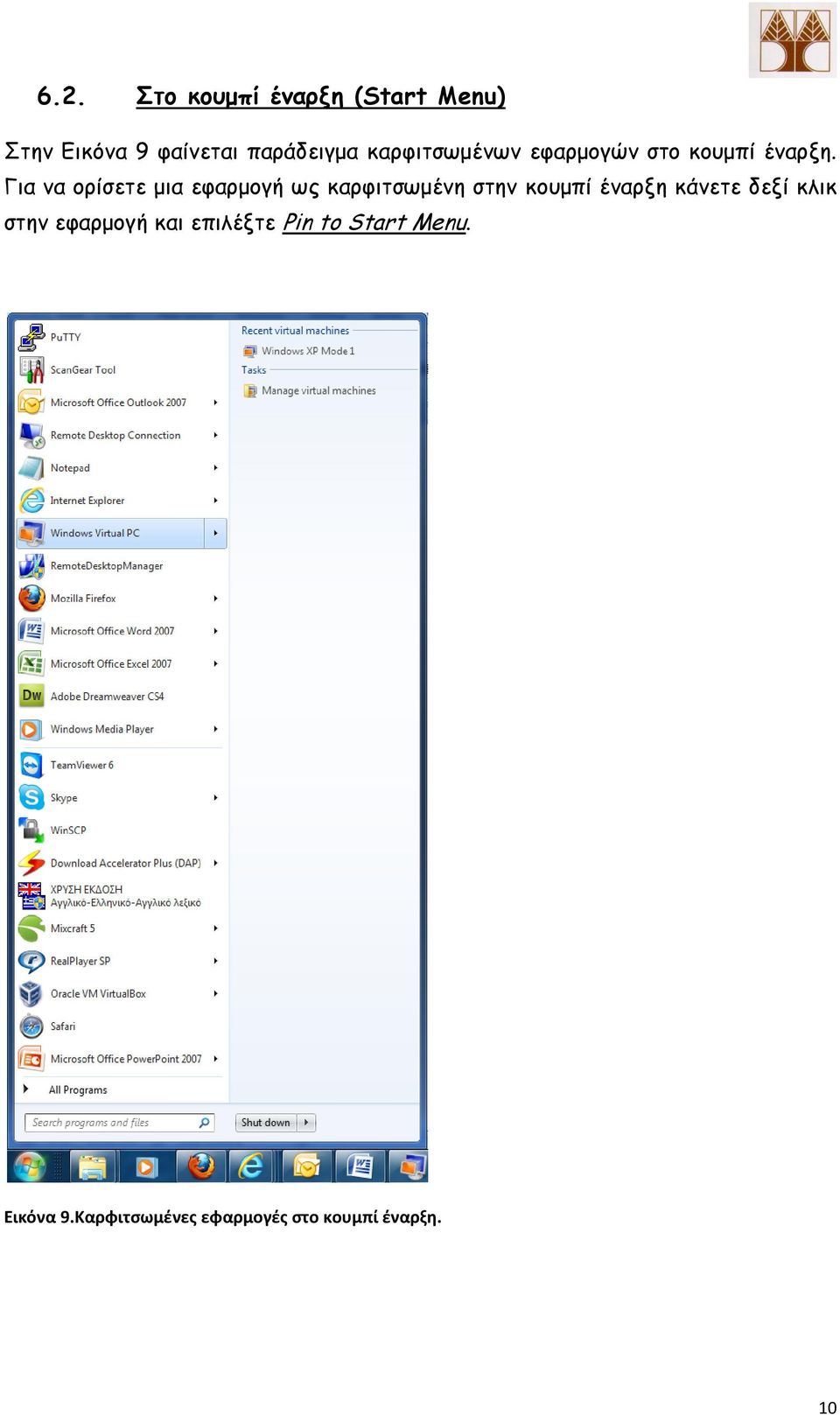Open the Notepad icon
840x1415 pixels.
(x=32, y=468)
